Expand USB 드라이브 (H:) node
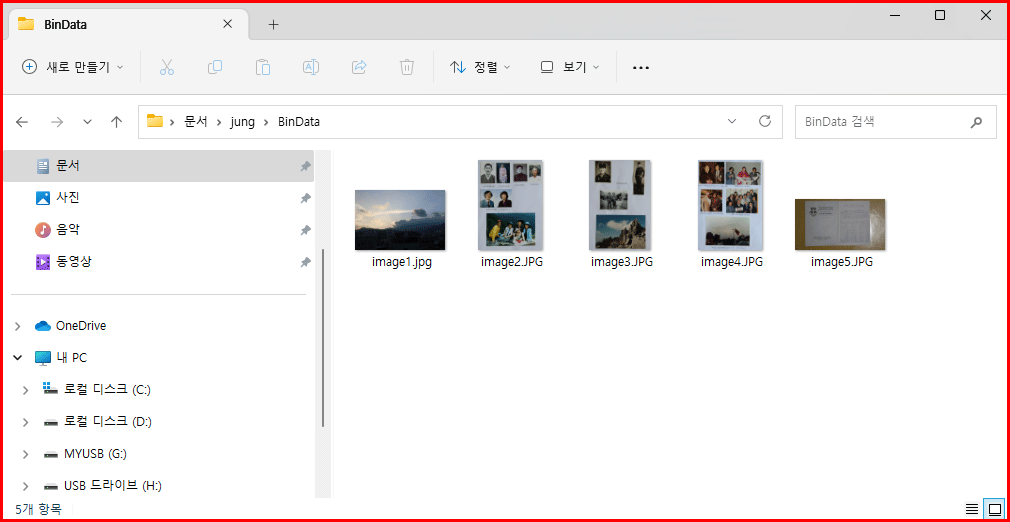Viewport: 1010px width, 522px height. point(26,486)
